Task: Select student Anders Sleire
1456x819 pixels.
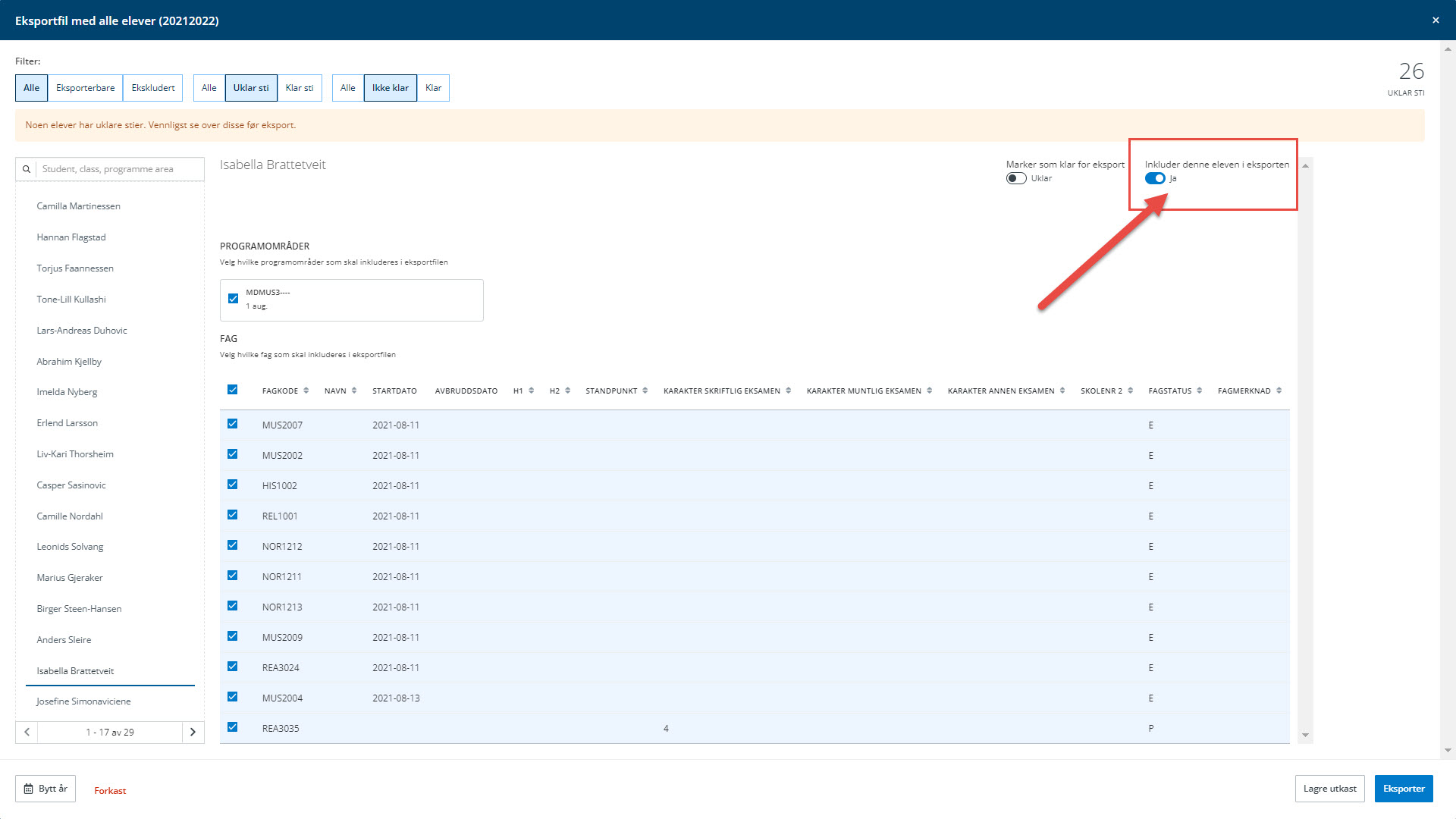Action: click(x=64, y=640)
